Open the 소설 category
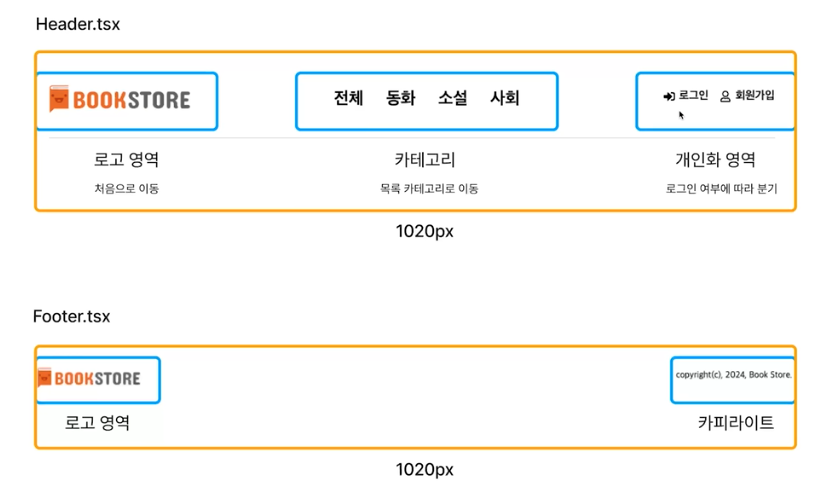Viewport: 834px width, 490px height. pos(453,98)
